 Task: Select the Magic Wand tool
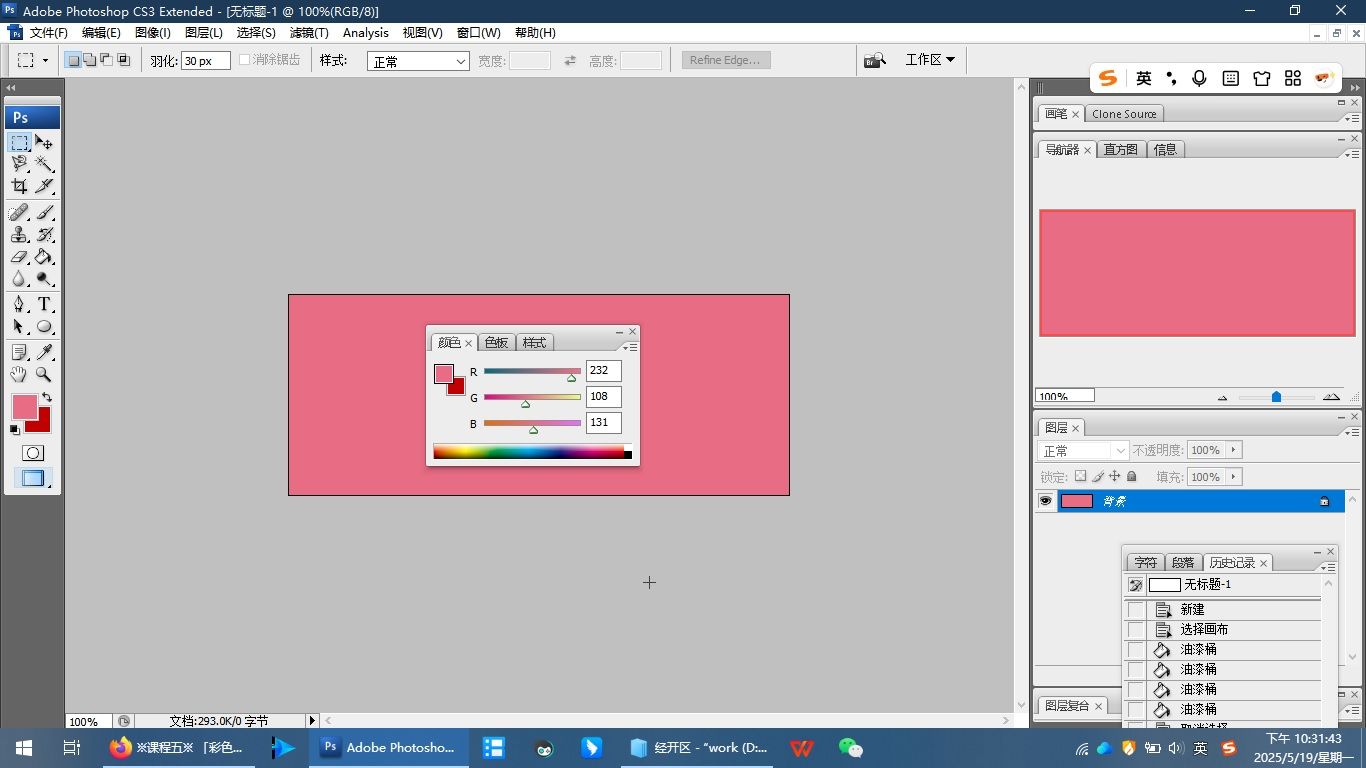pos(44,164)
